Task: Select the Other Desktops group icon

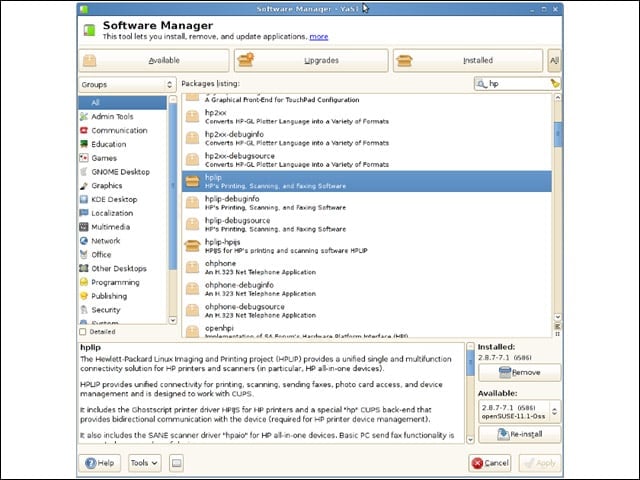Action: point(84,269)
